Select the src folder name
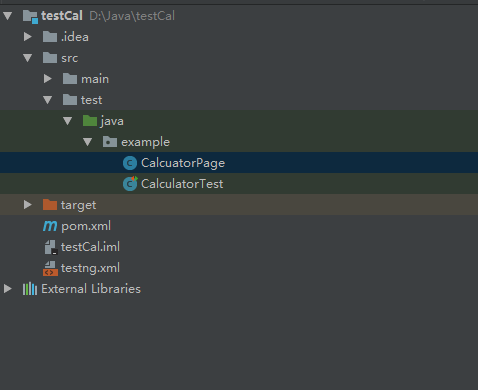478x390 pixels. tap(69, 58)
